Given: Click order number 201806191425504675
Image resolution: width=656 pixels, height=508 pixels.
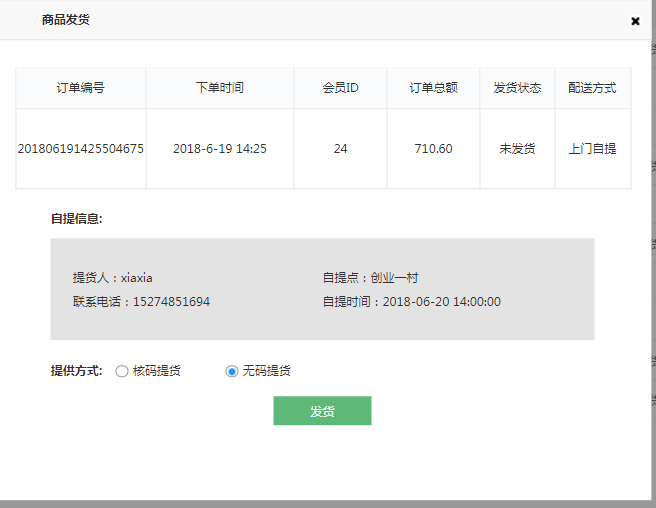Looking at the screenshot, I should click(81, 149).
